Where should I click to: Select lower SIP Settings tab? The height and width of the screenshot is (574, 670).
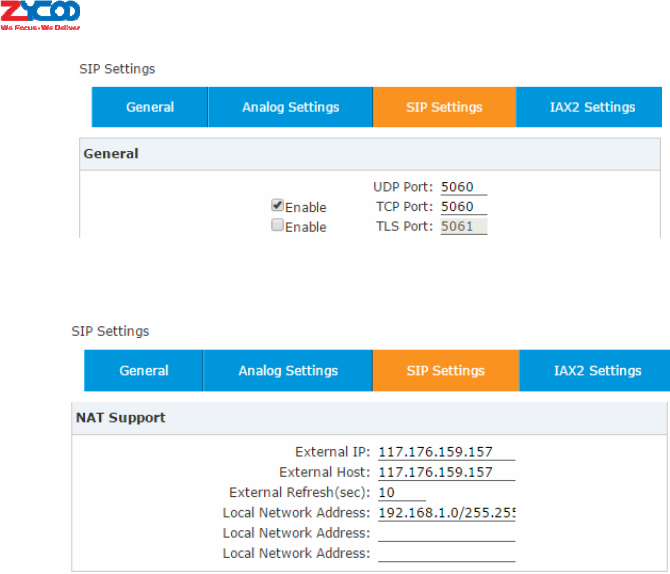coord(445,370)
